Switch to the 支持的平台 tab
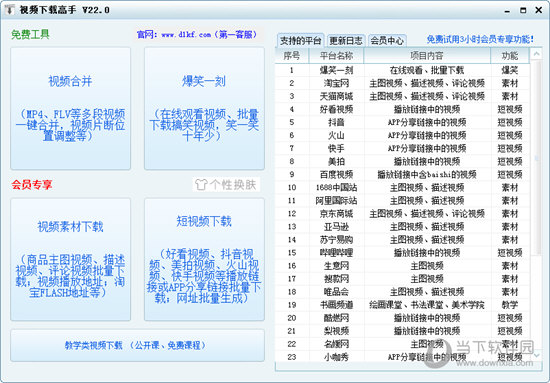 (301, 40)
